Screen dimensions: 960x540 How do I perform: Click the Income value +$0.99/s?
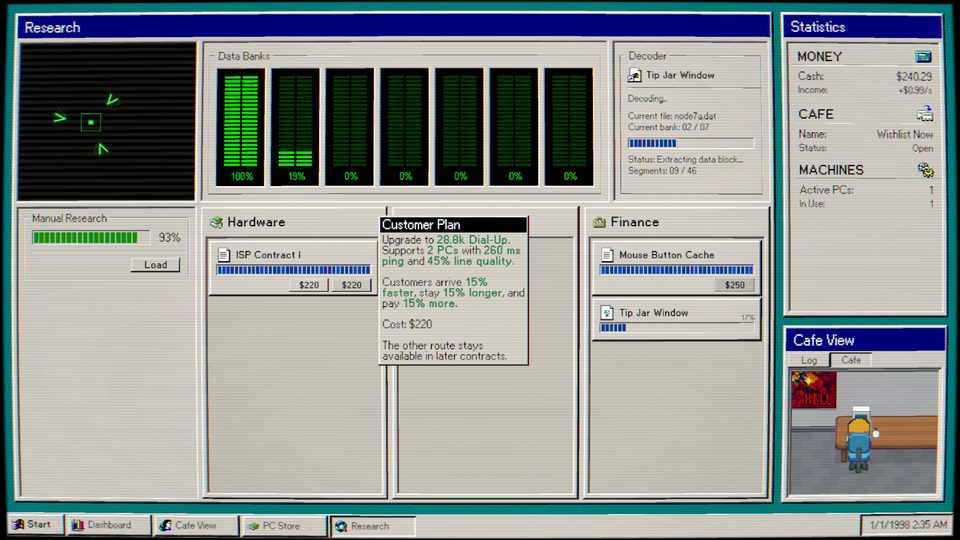[915, 90]
